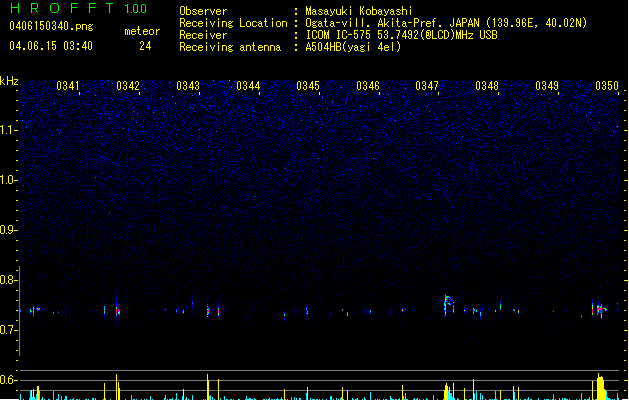
Task: Click the meteor count 24
Action: [x=145, y=46]
